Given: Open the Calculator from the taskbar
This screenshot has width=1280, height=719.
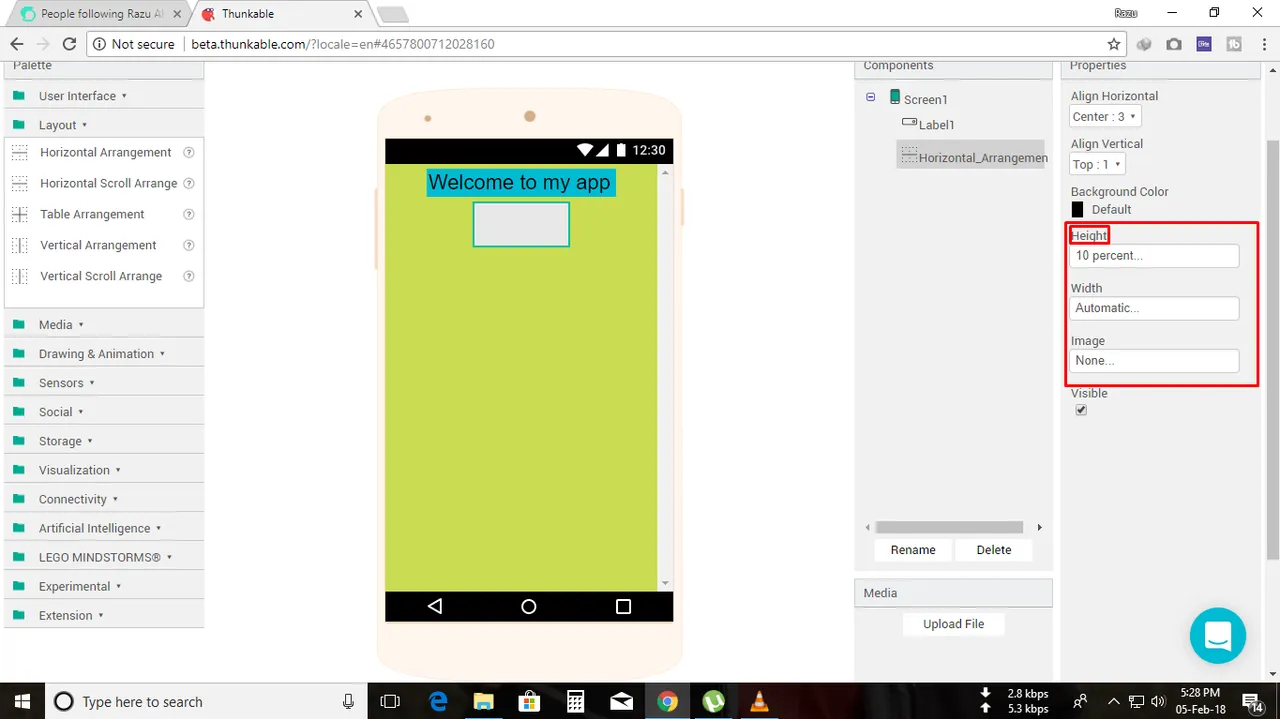Looking at the screenshot, I should click(575, 701).
